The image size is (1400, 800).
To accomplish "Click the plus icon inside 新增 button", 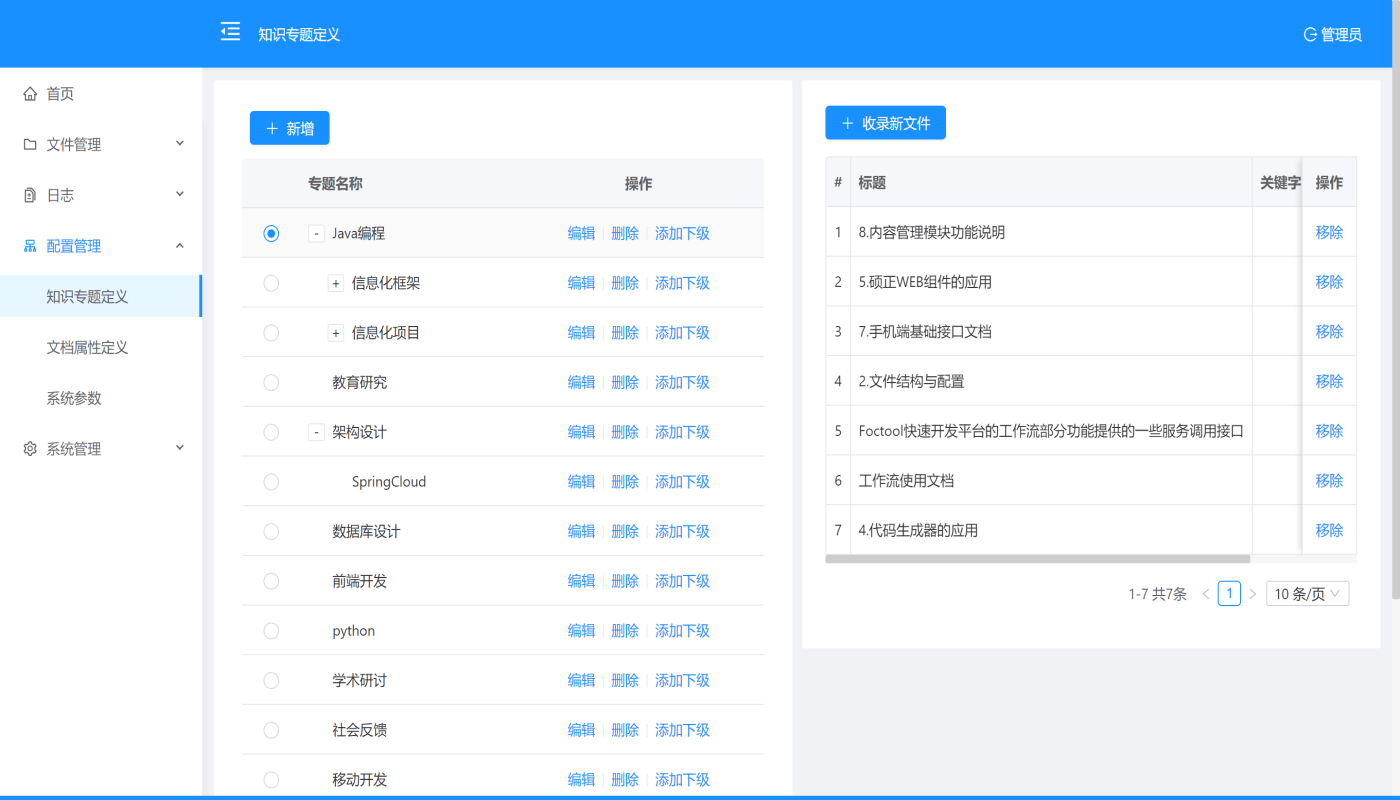I will (x=270, y=128).
